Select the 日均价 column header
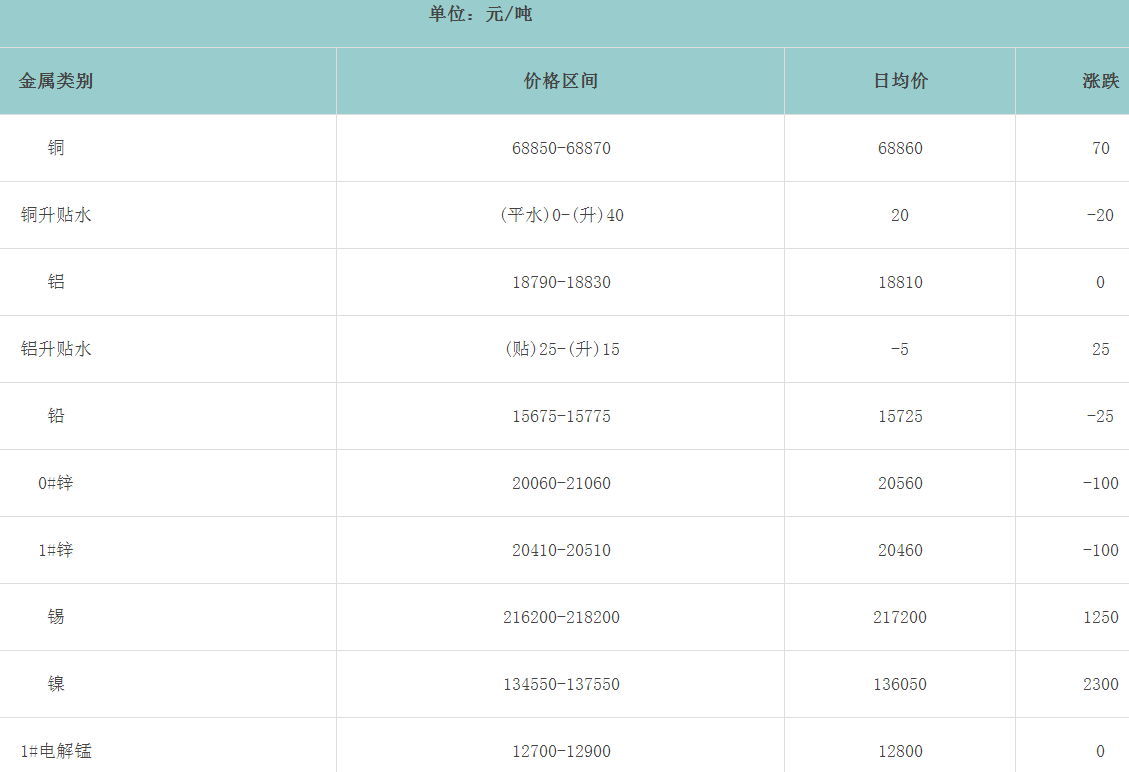Viewport: 1129px width, 772px height. [900, 81]
